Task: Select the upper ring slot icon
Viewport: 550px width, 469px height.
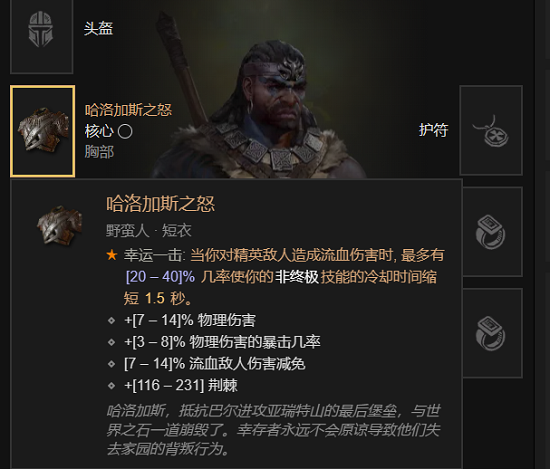Action: coord(492,232)
